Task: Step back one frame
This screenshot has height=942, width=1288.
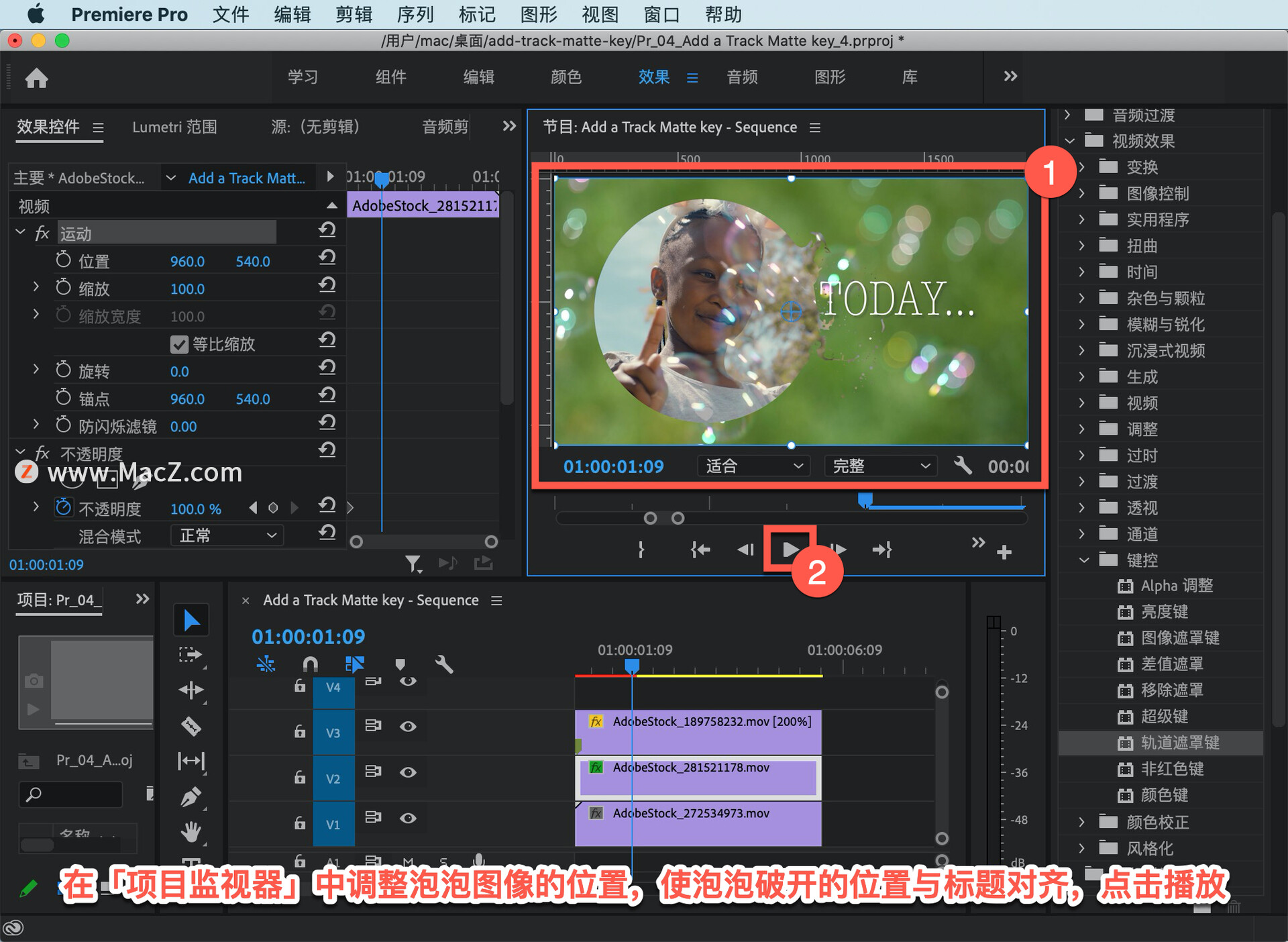Action: [745, 550]
